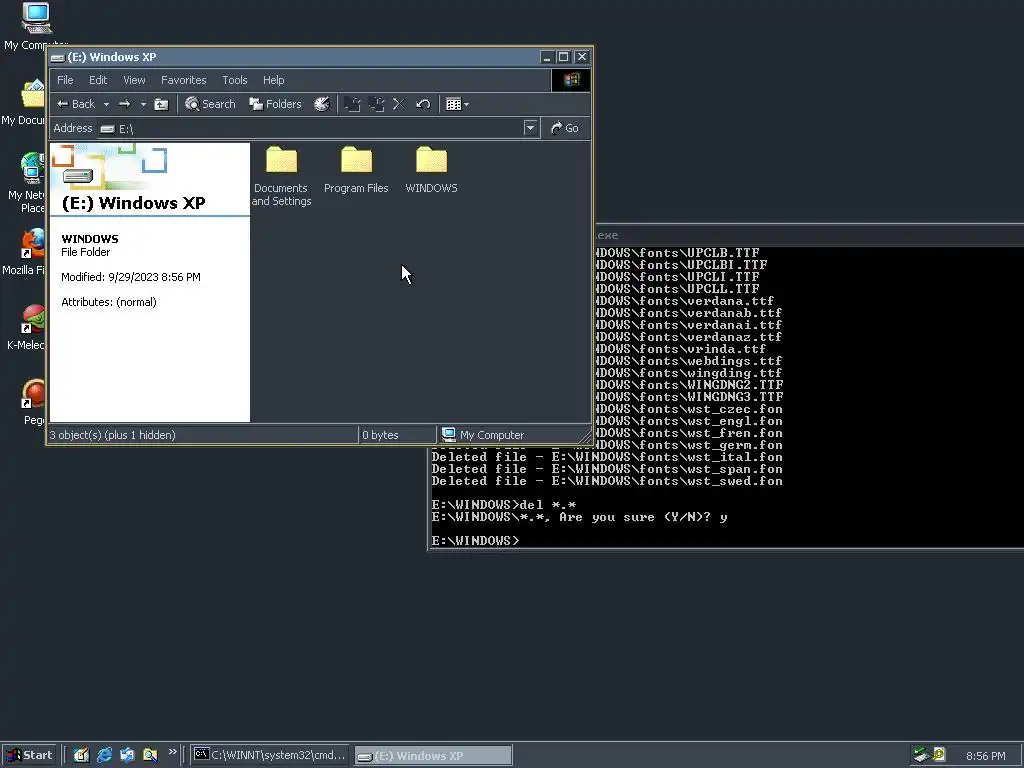Image resolution: width=1024 pixels, height=768 pixels.
Task: Open the Edit menu
Action: [x=98, y=80]
